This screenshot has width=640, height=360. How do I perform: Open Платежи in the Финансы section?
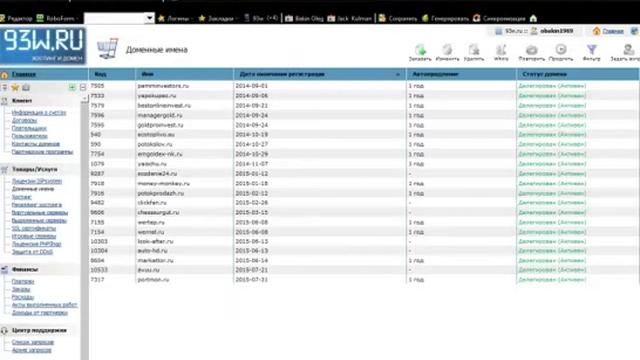coord(22,282)
